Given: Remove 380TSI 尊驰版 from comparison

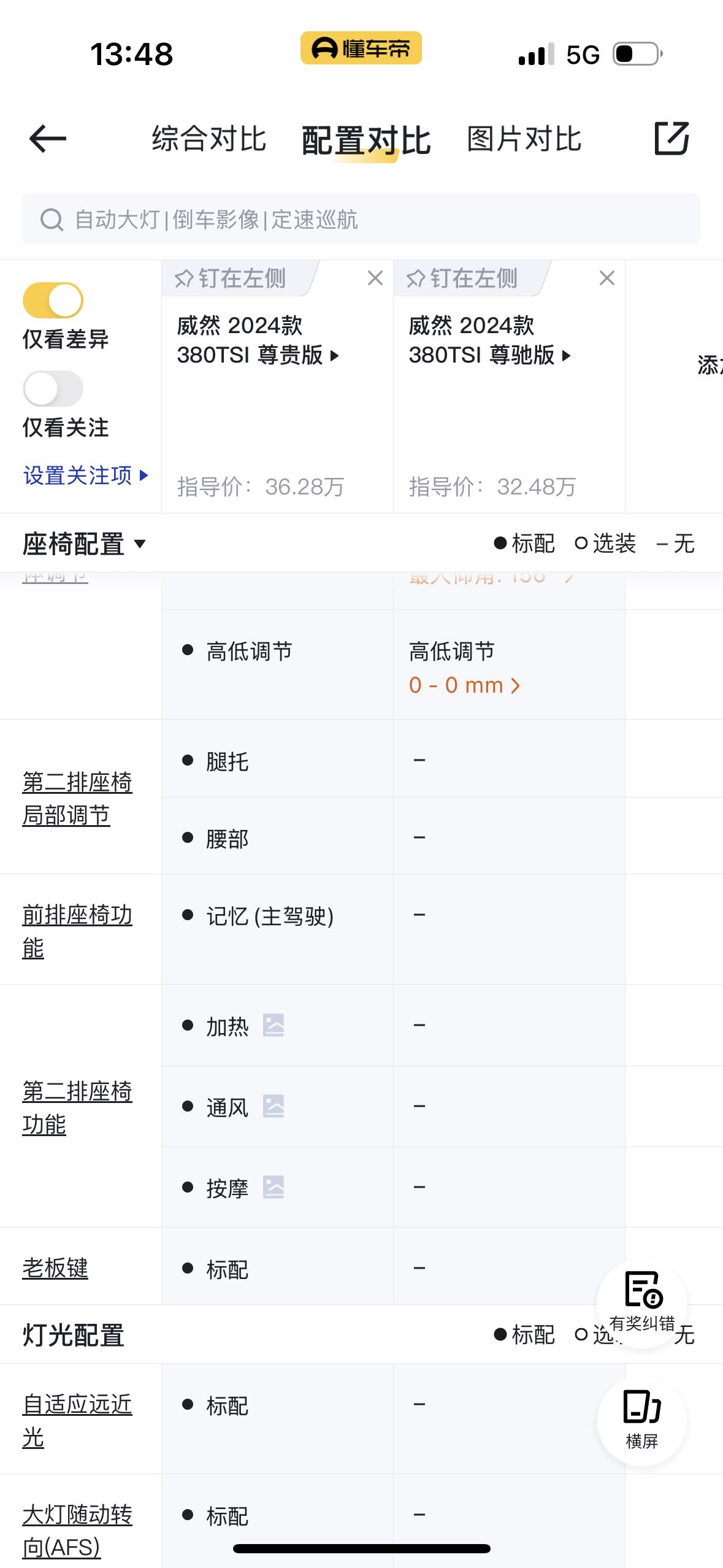Looking at the screenshot, I should (607, 279).
